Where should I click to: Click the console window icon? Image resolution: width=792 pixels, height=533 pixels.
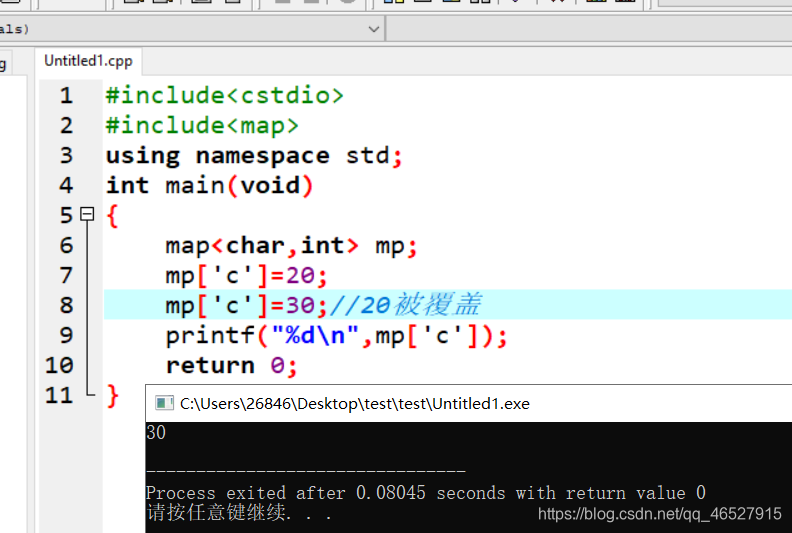coord(164,403)
